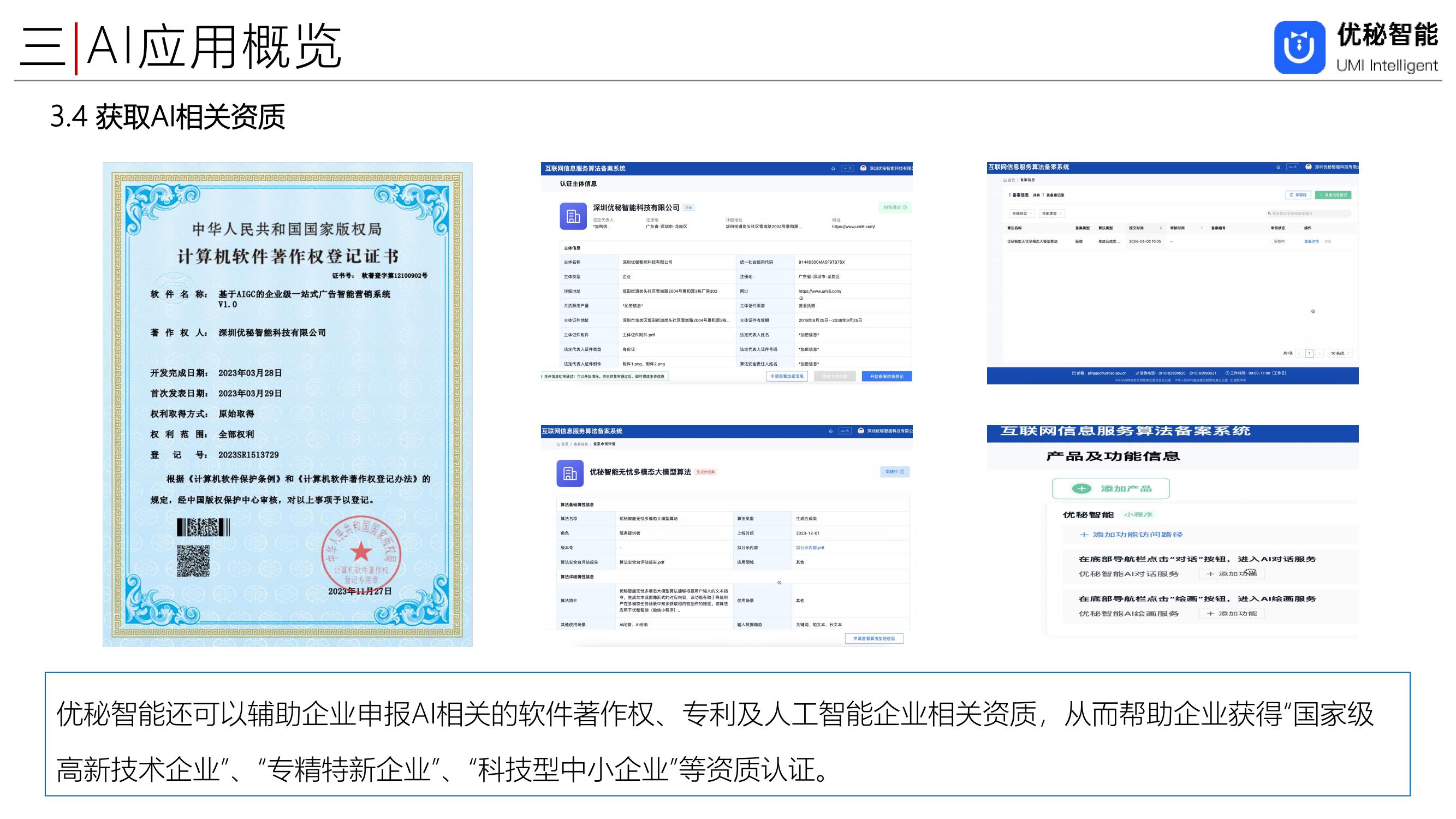Click the 添加产品 button
This screenshot has height=819, width=1456.
(1110, 488)
